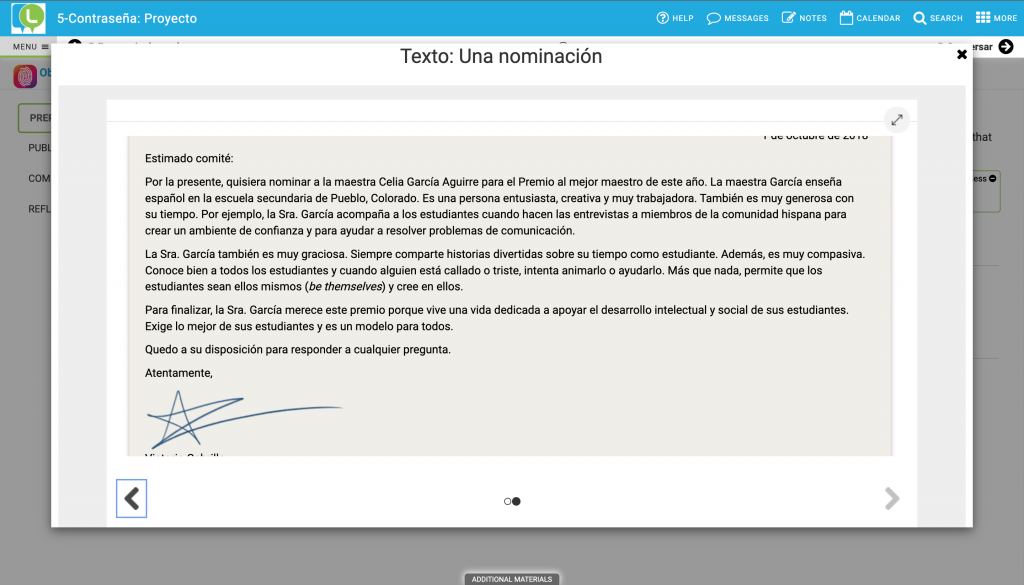The image size is (1024, 585).
Task: Open the Calendar
Action: pos(870,18)
